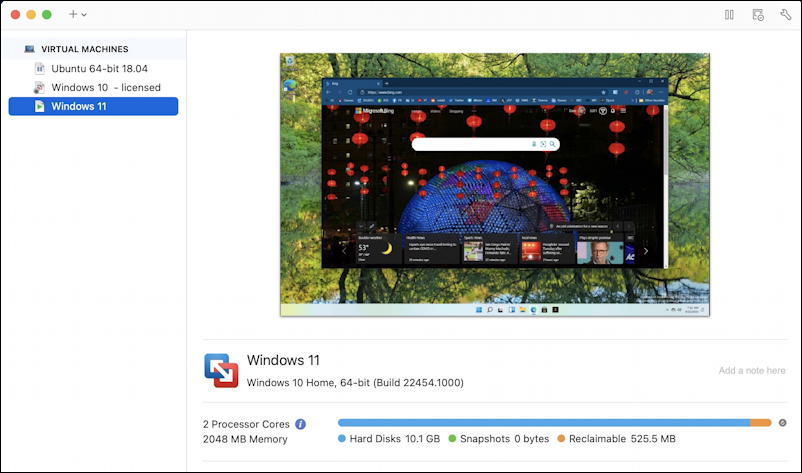The image size is (802, 473).
Task: Click the 2 Processor Cores text
Action: [246, 424]
